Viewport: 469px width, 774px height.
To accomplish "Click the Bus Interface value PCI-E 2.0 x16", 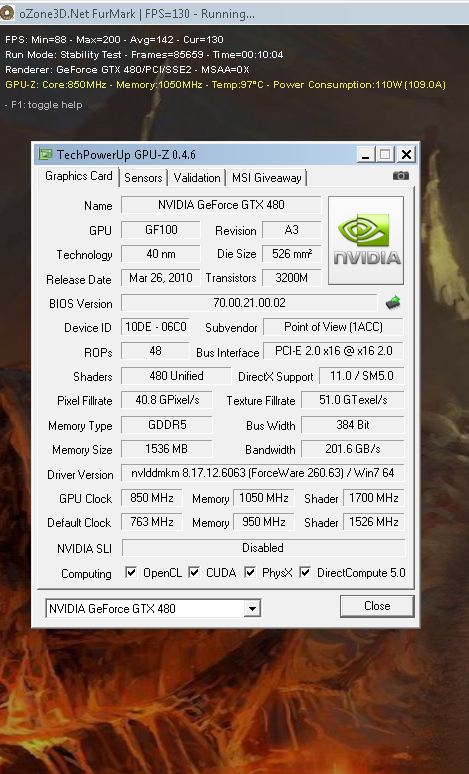I will pyautogui.click(x=334, y=351).
